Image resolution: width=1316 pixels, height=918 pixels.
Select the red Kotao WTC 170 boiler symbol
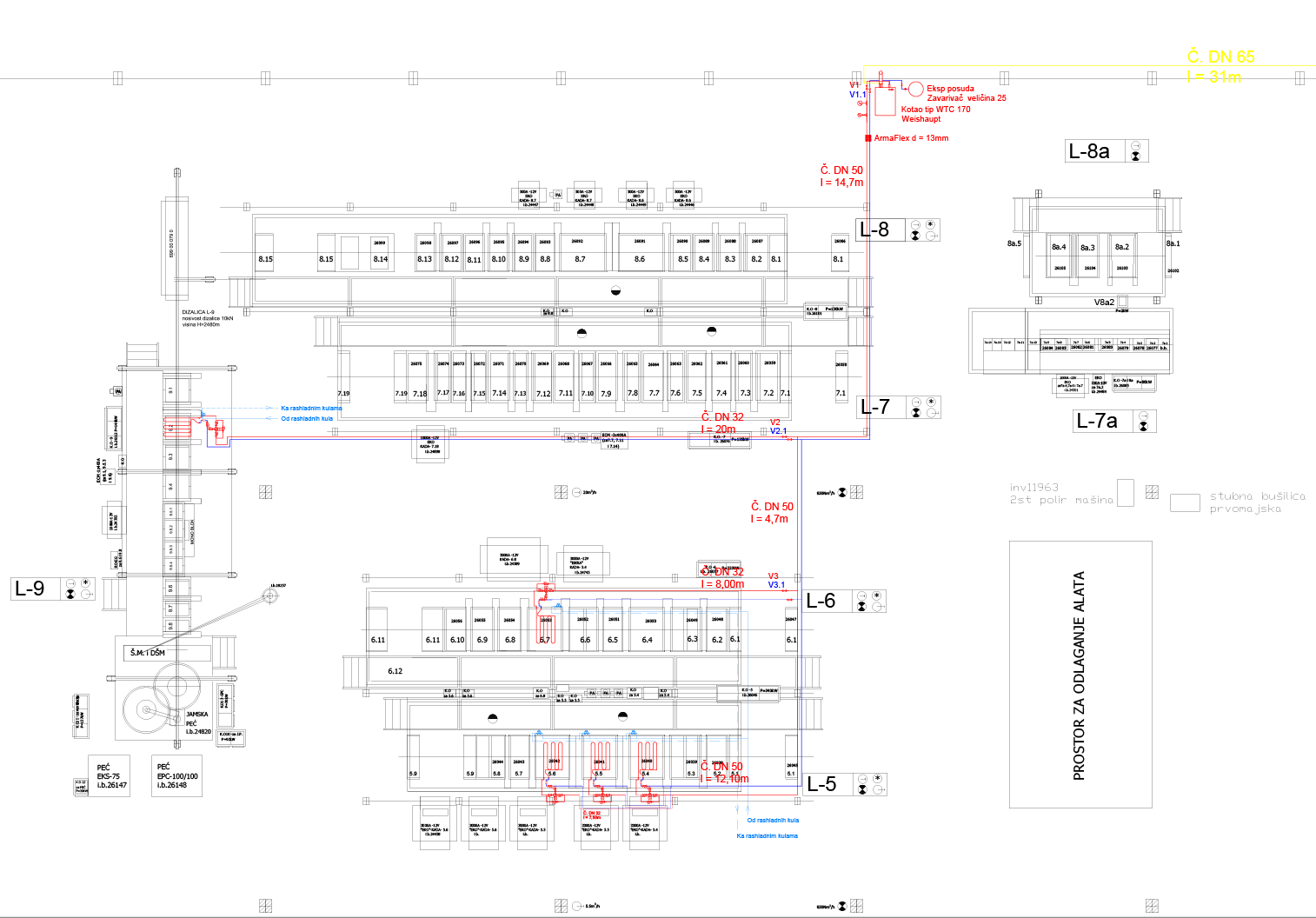pyautogui.click(x=885, y=101)
